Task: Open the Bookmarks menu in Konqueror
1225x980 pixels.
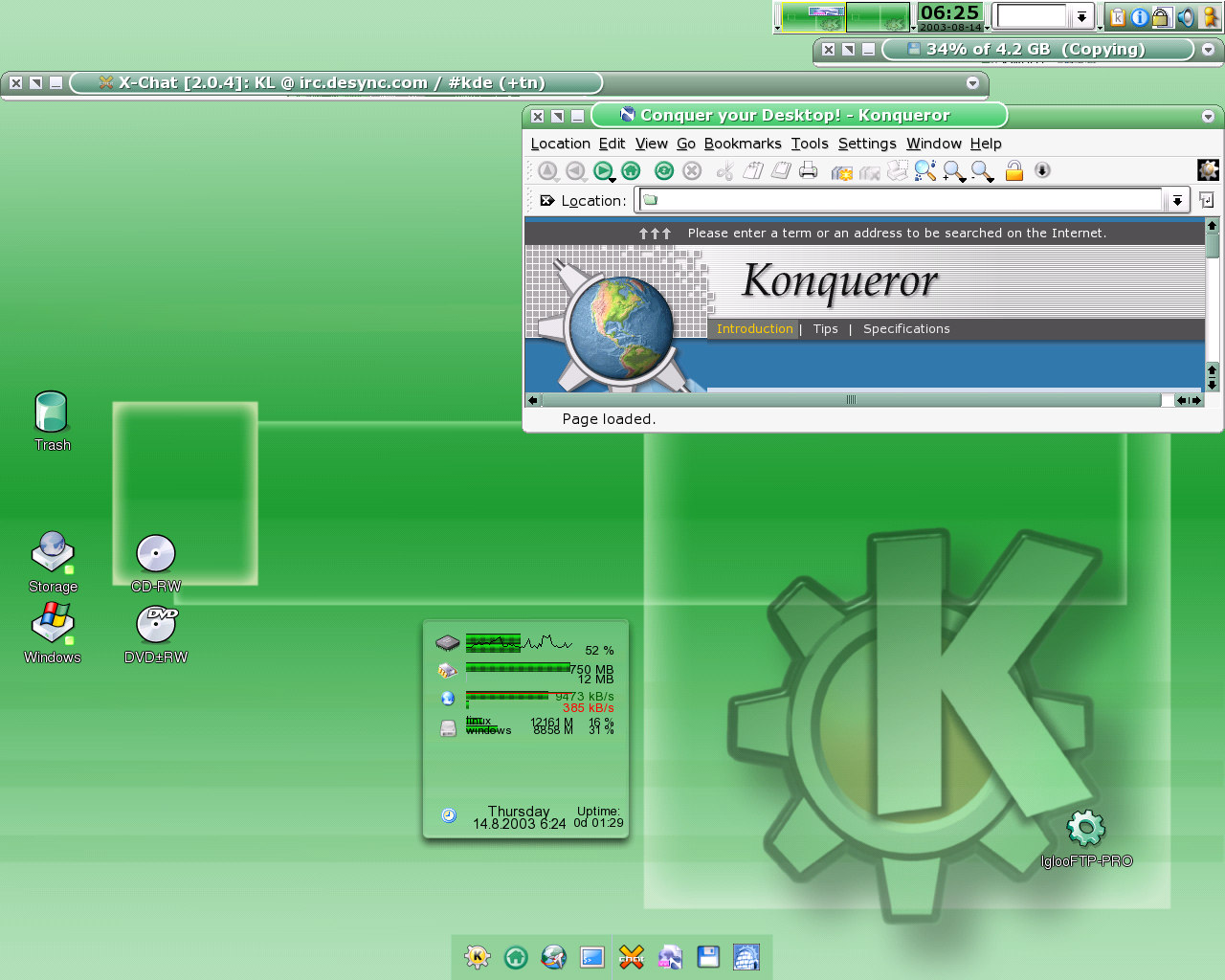Action: (742, 144)
